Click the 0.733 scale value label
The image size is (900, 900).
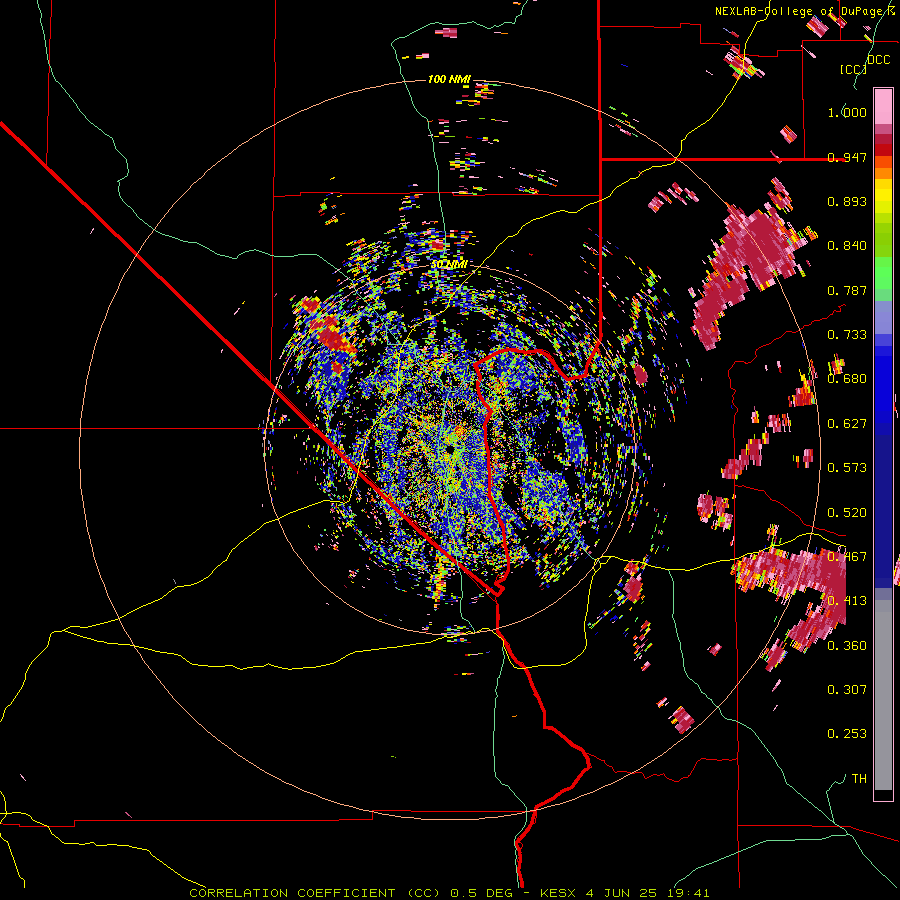tap(847, 335)
